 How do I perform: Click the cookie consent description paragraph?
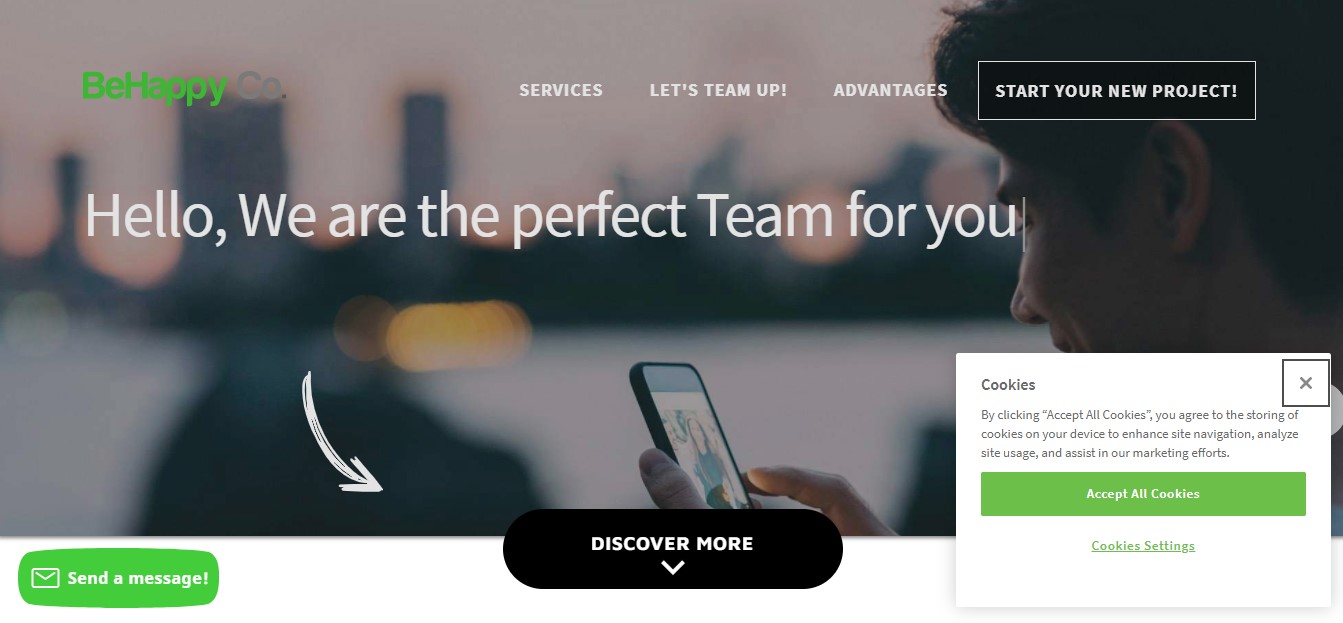coord(1140,434)
